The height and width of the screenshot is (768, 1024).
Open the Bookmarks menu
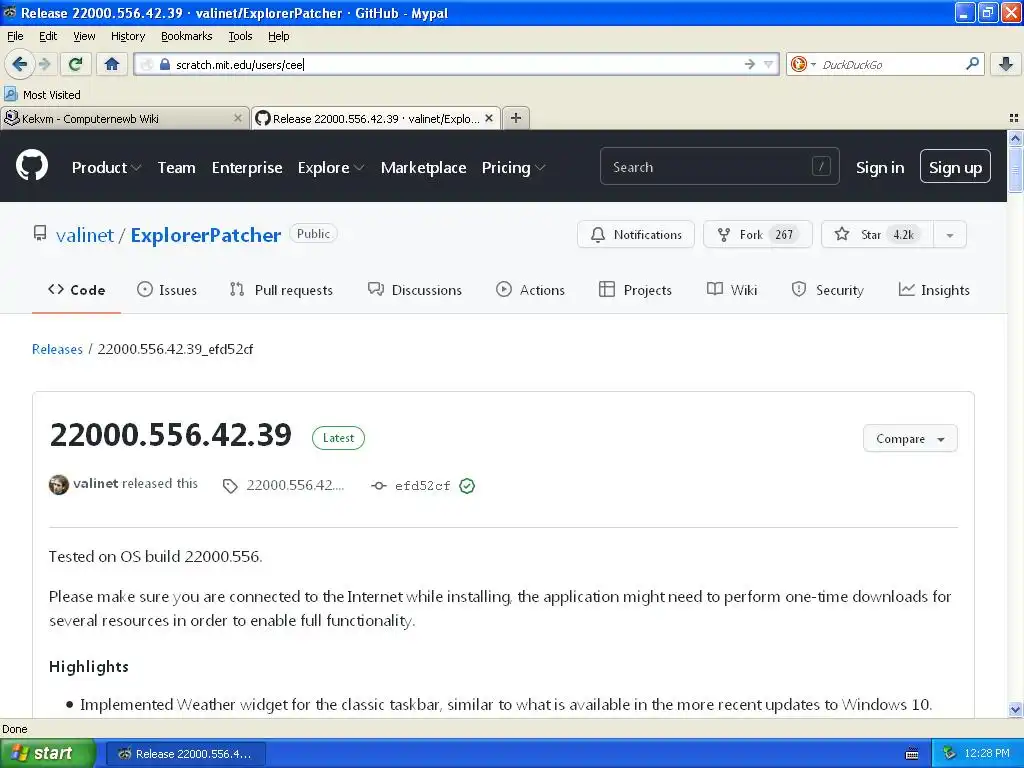click(x=187, y=36)
